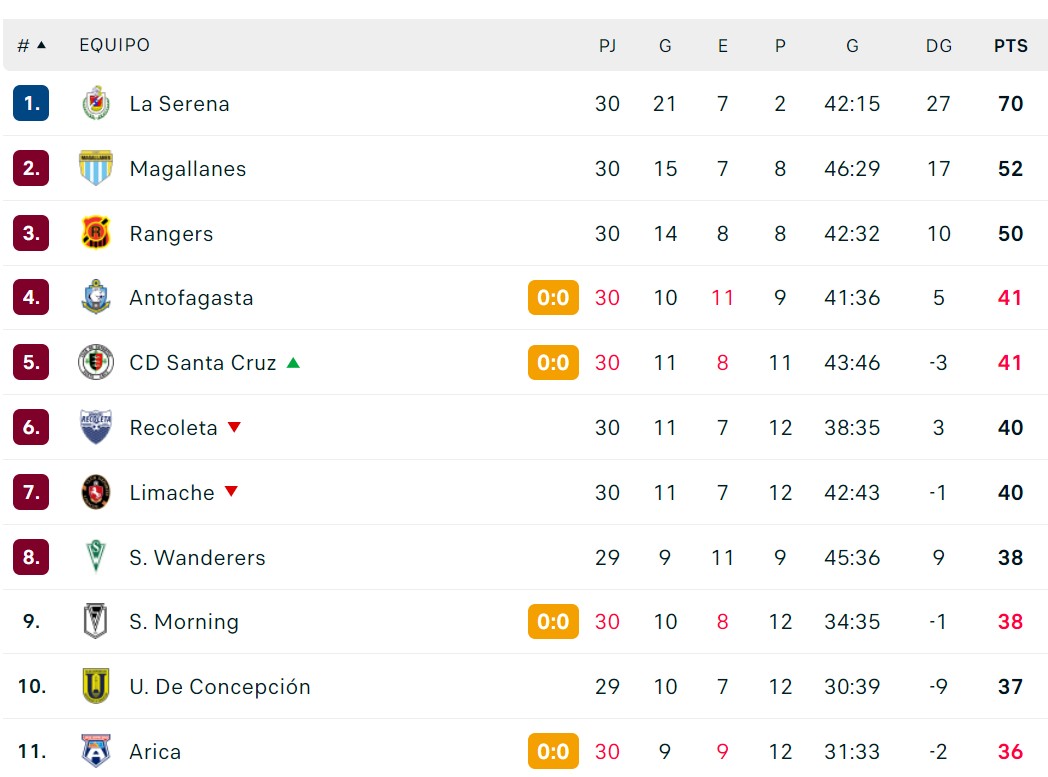Click the La Serena team crest

pos(96,104)
